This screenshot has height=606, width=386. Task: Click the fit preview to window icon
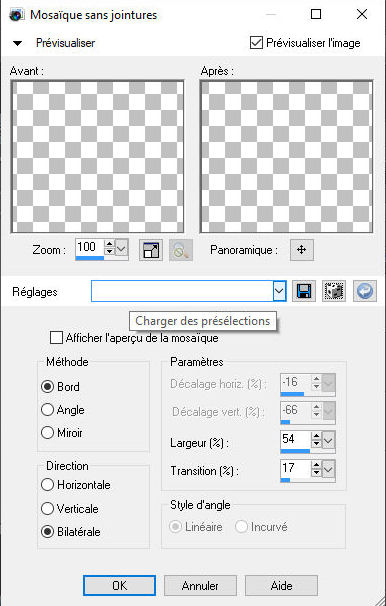(x=151, y=250)
